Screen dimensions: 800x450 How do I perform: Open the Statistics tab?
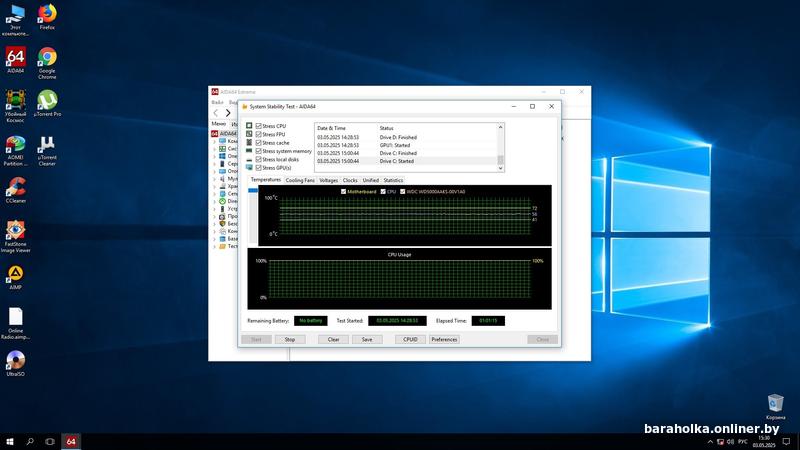[x=393, y=181]
